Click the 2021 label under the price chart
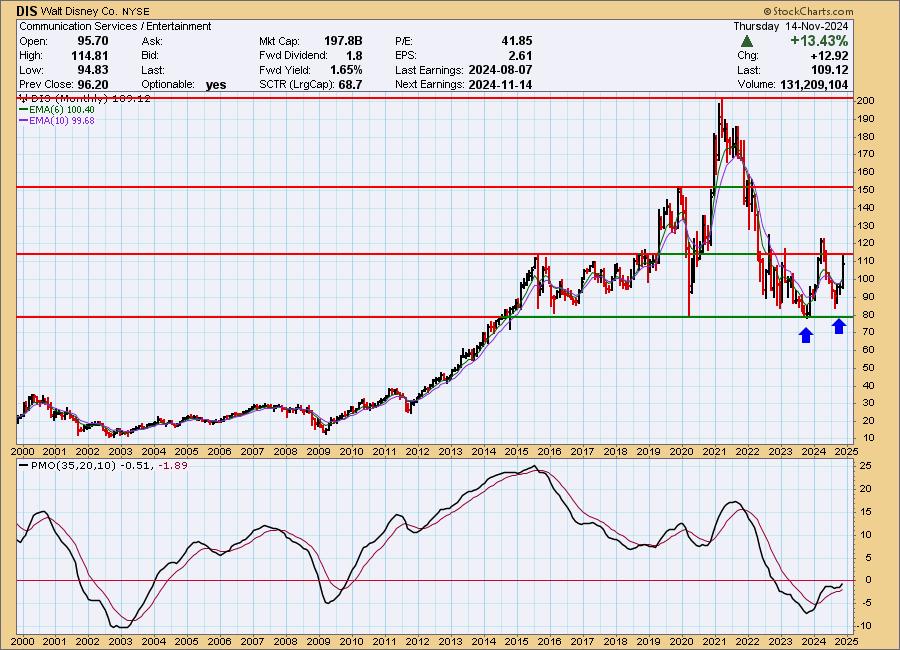The height and width of the screenshot is (650, 900). [x=714, y=452]
